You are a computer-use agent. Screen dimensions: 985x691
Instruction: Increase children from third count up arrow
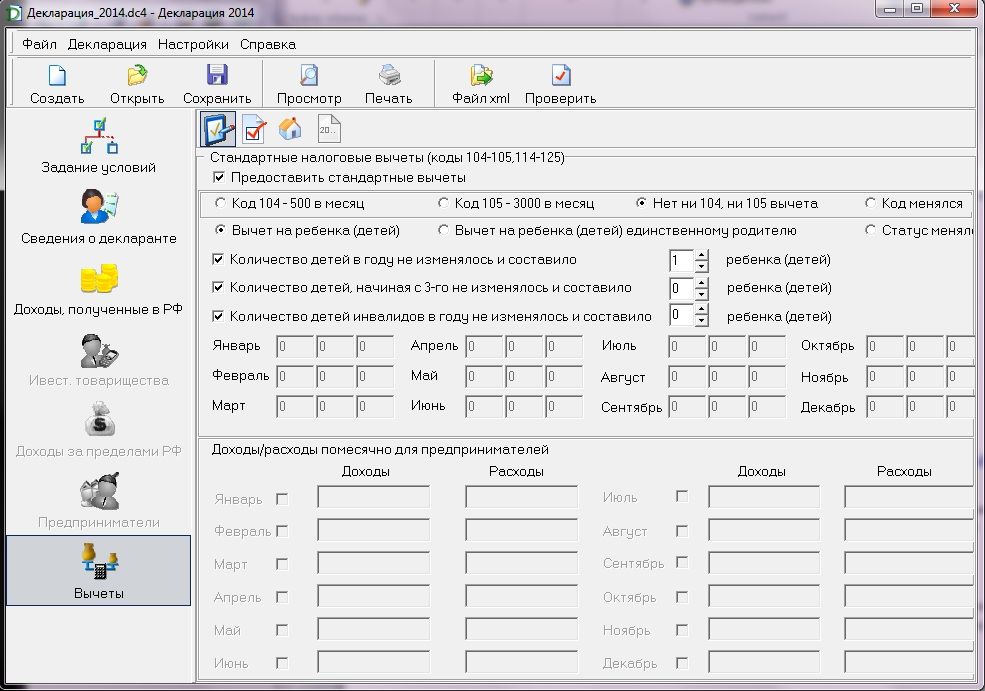pyautogui.click(x=702, y=282)
